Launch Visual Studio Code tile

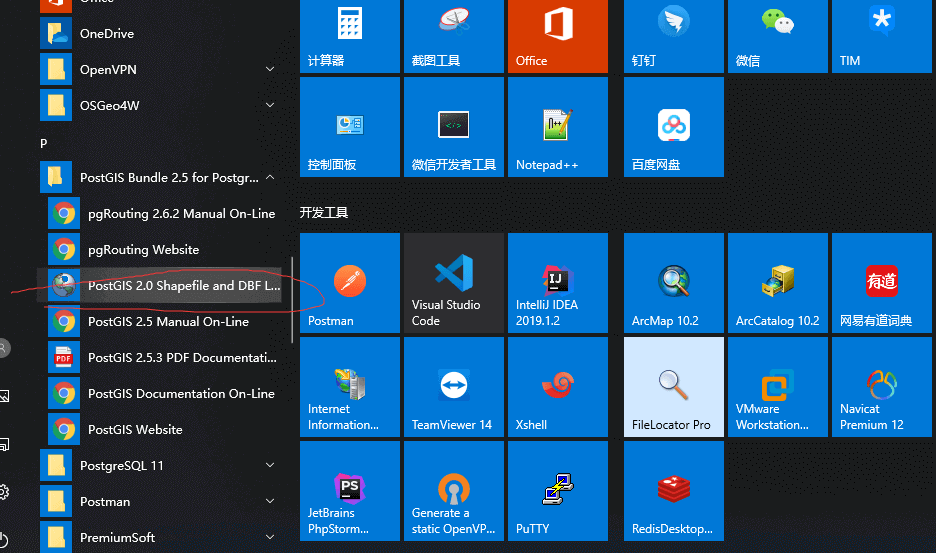(x=453, y=283)
